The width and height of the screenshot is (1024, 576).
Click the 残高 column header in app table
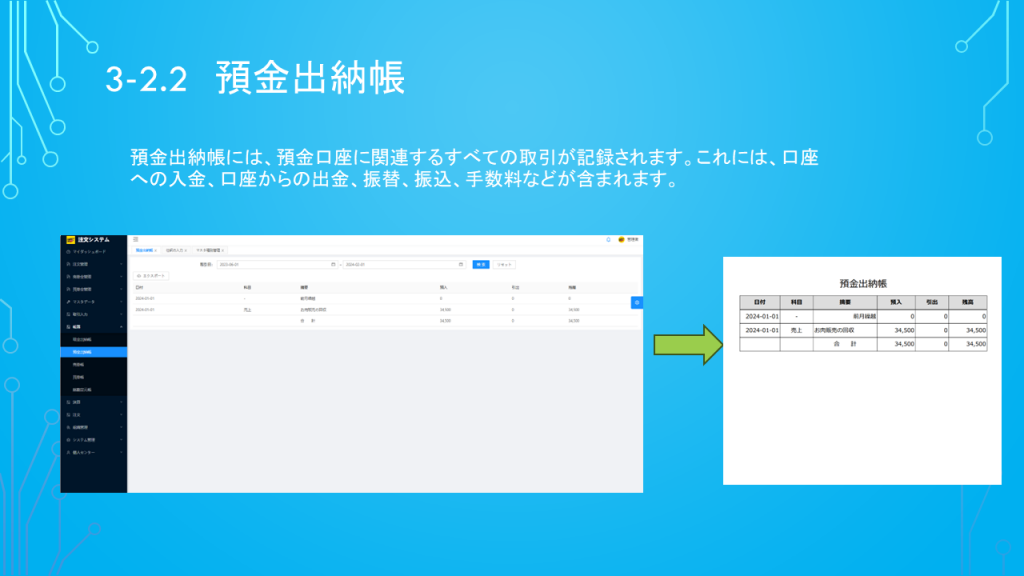click(x=572, y=287)
